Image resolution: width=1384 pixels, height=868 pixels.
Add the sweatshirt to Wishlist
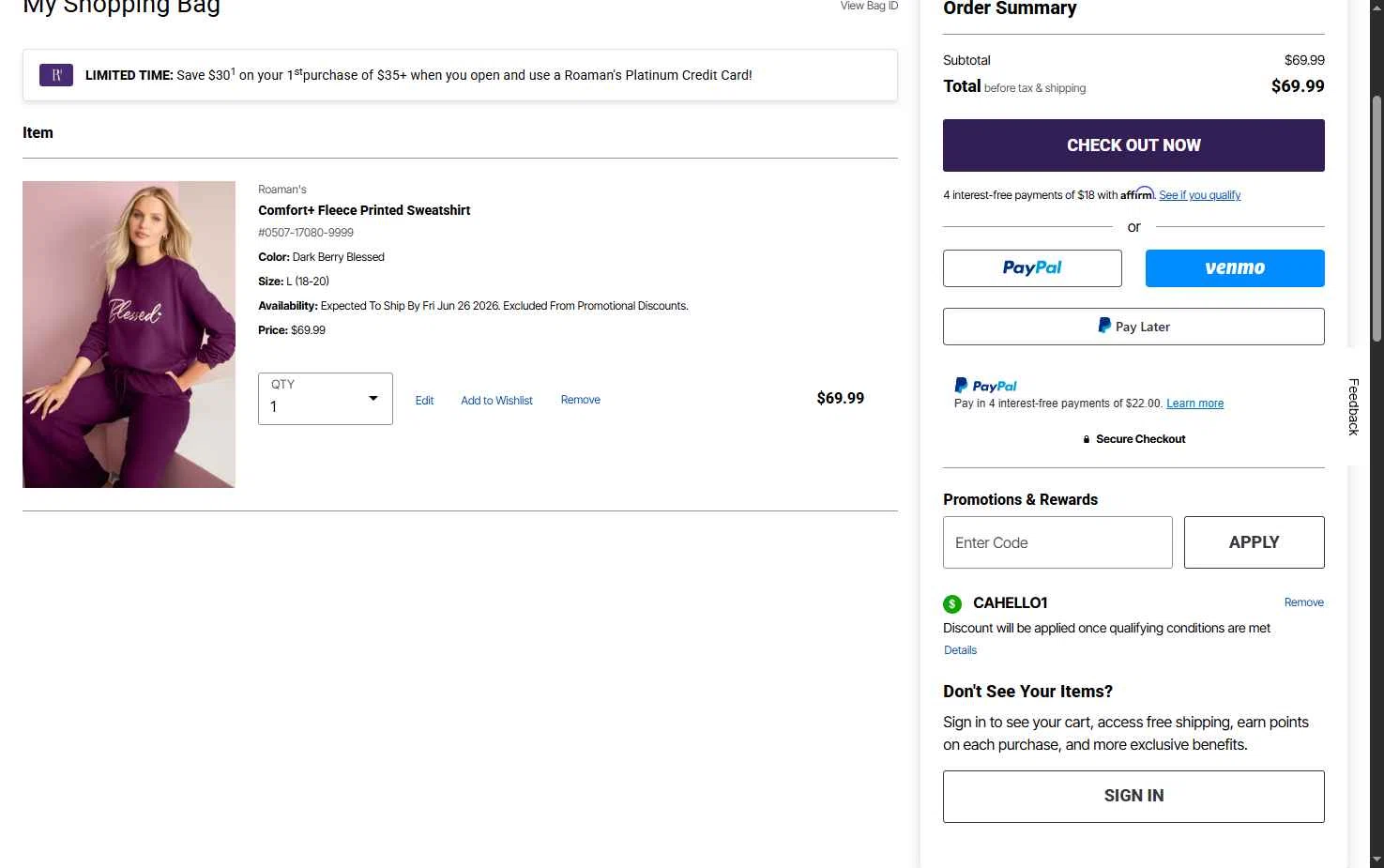[496, 401]
